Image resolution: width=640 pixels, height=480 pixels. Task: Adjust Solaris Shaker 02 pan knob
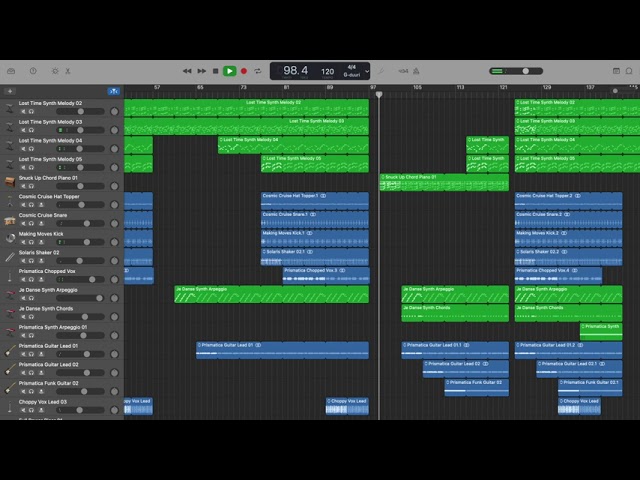(114, 261)
